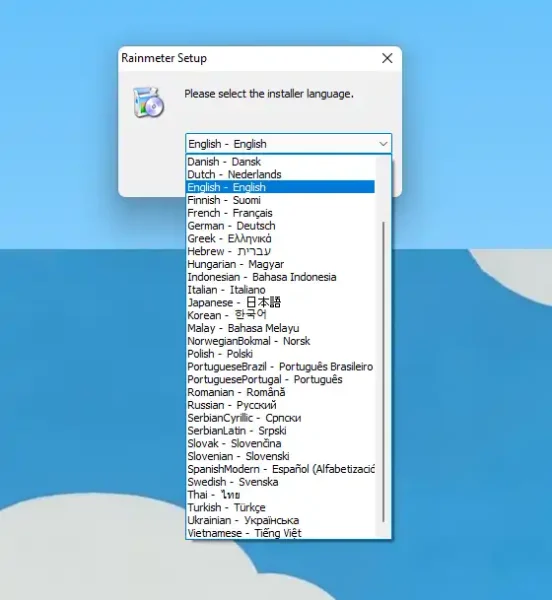Select Dutch - Nederlands language
This screenshot has height=600, width=552.
tap(280, 174)
